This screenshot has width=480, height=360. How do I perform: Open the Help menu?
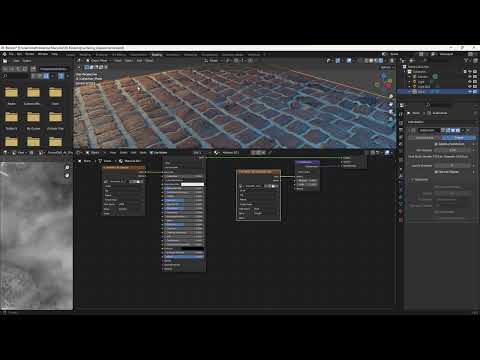(55, 54)
